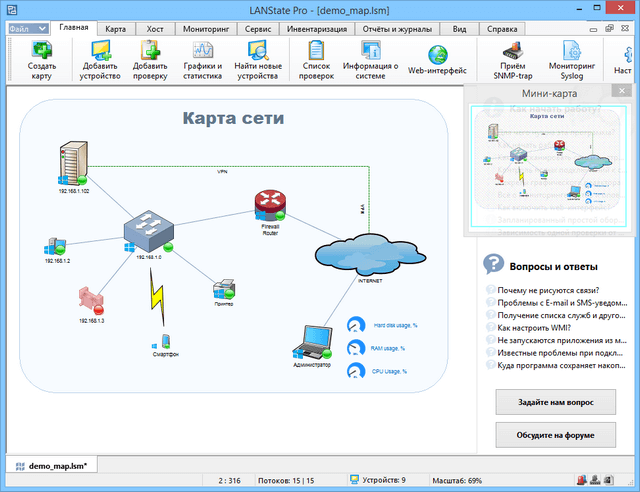This screenshot has height=492, width=640.
Task: Click the Задайте нам вопрос button
Action: click(556, 401)
